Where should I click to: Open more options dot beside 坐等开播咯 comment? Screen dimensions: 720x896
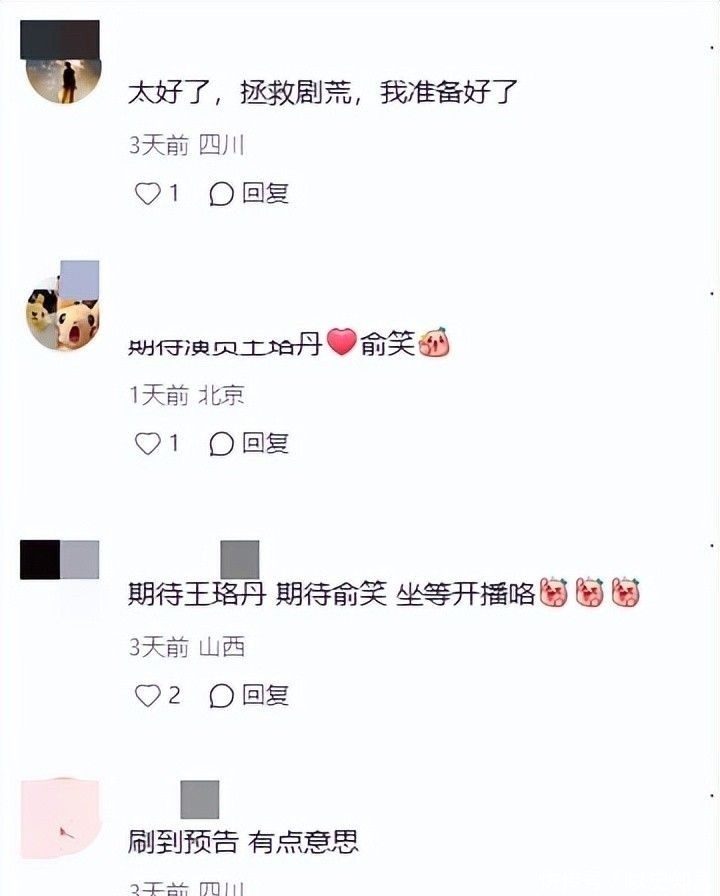point(712,545)
